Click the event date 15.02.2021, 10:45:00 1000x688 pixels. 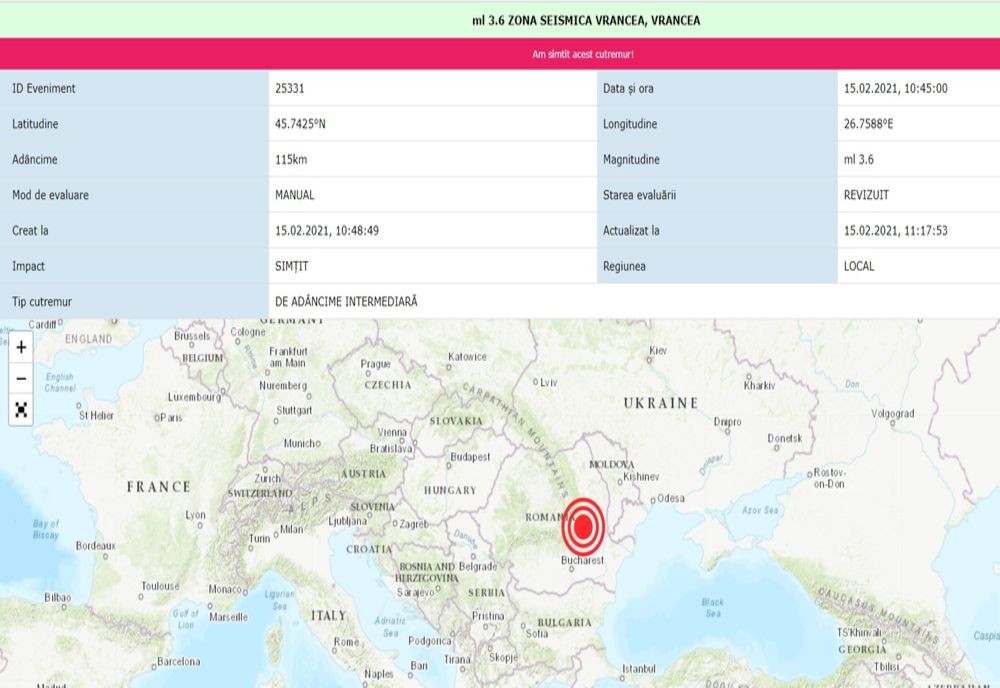pos(895,88)
